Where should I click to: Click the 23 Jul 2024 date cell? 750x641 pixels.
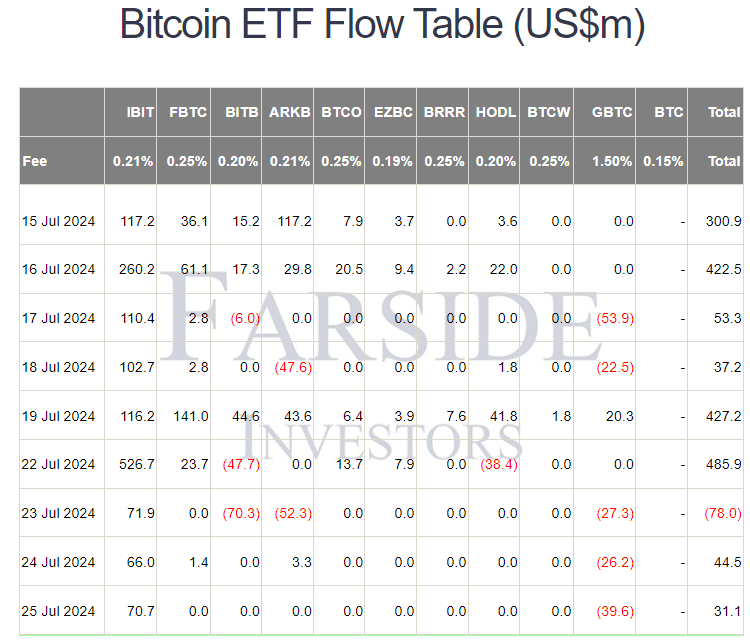(x=59, y=513)
